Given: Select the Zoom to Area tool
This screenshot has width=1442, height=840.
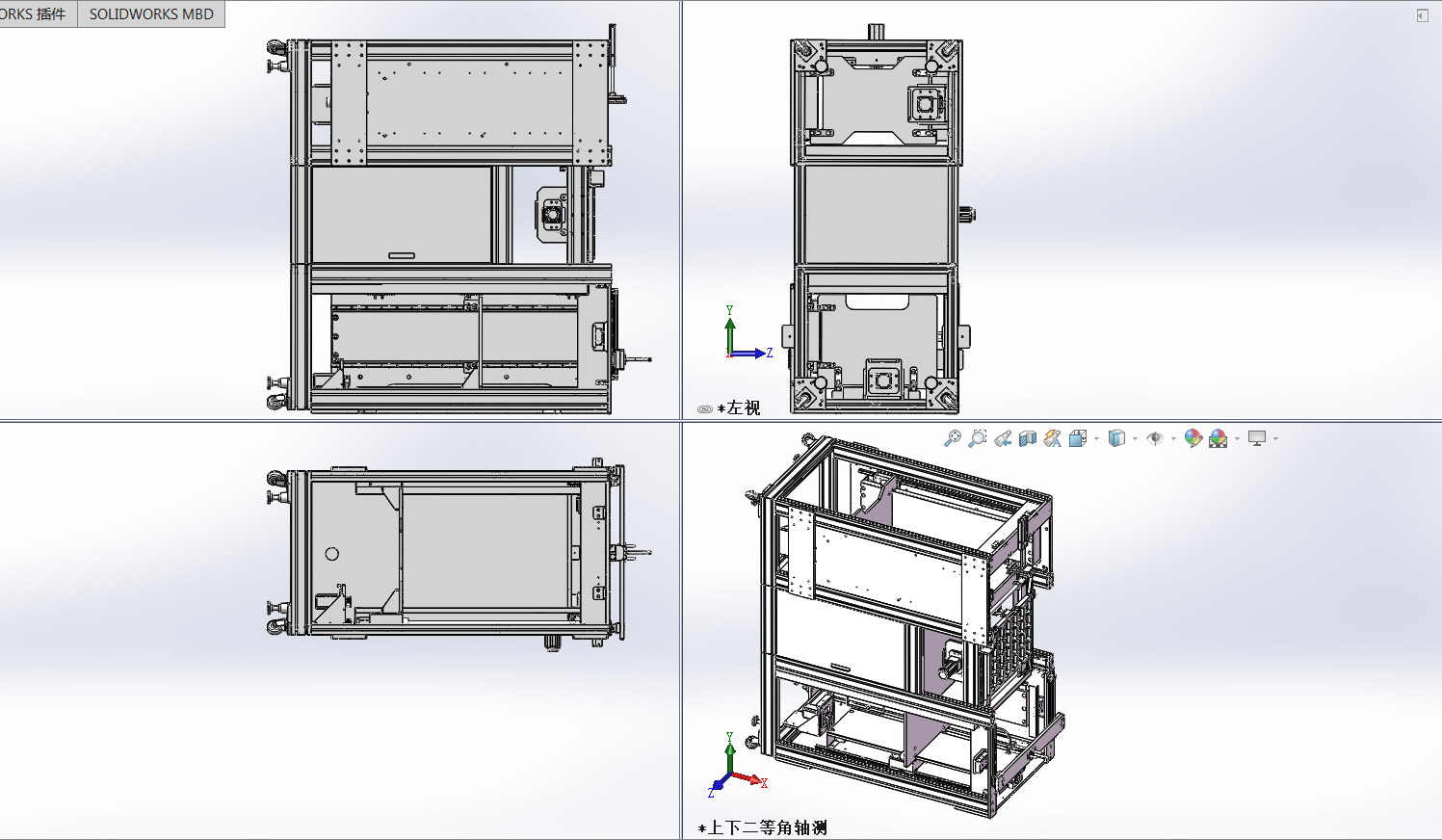Looking at the screenshot, I should point(977,438).
